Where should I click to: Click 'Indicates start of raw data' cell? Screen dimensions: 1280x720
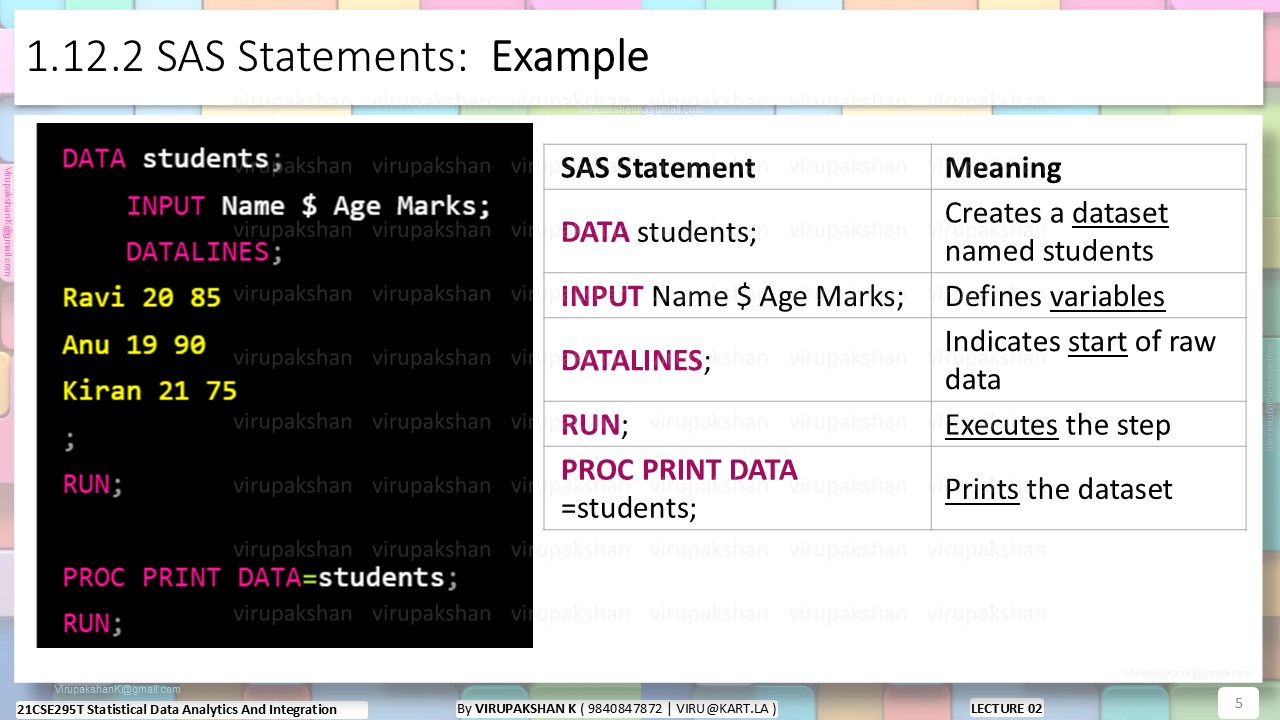coord(1088,360)
